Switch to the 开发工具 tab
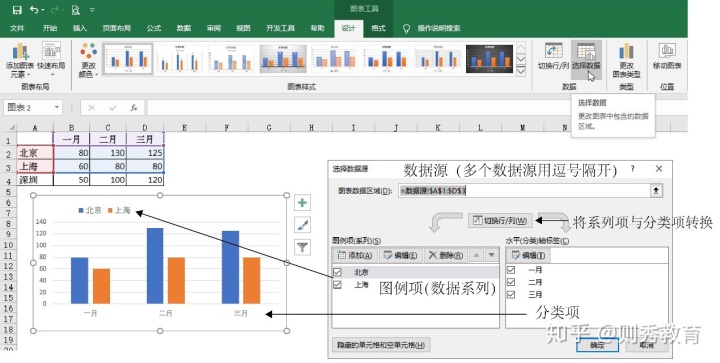The width and height of the screenshot is (720, 363). (280, 28)
